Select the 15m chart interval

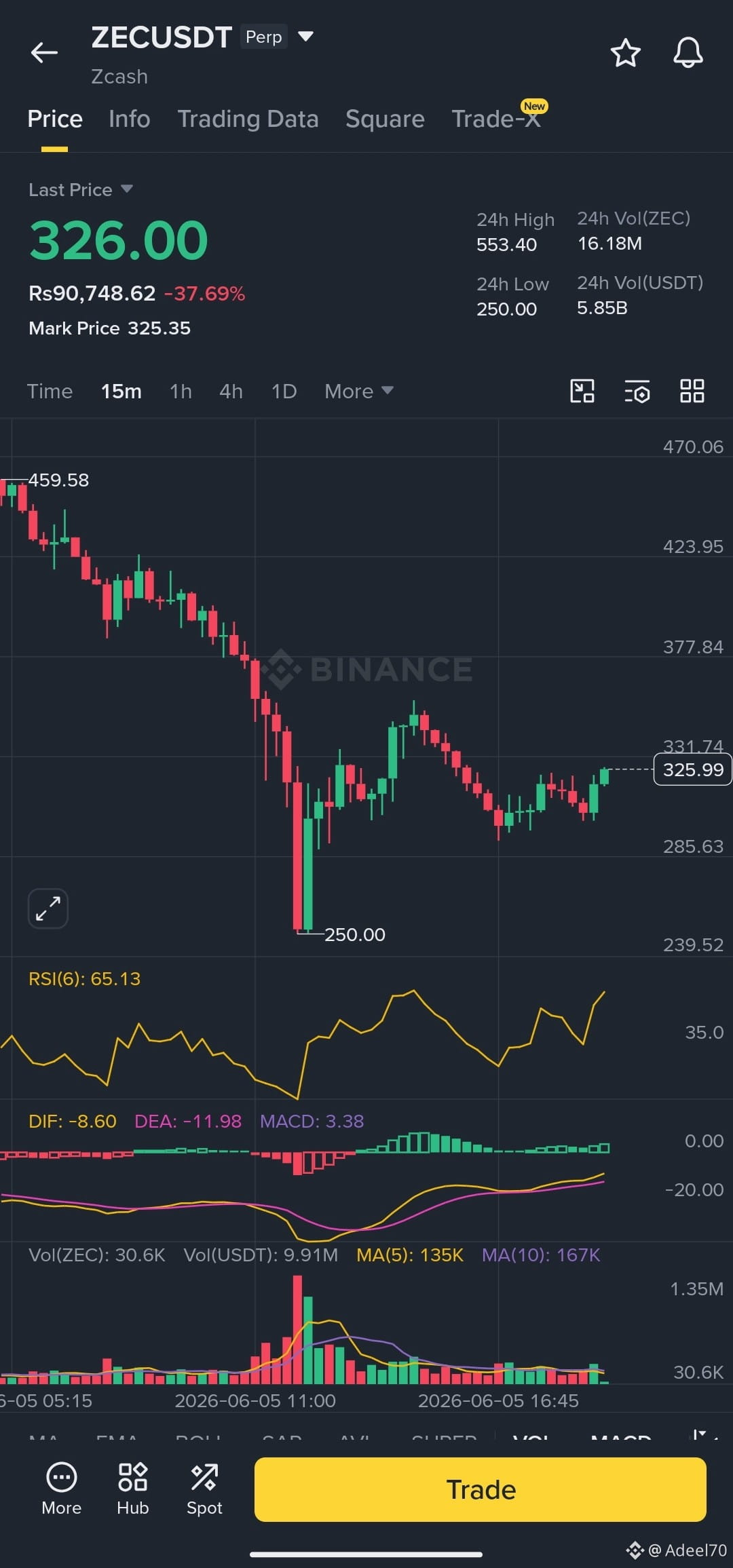click(x=121, y=391)
